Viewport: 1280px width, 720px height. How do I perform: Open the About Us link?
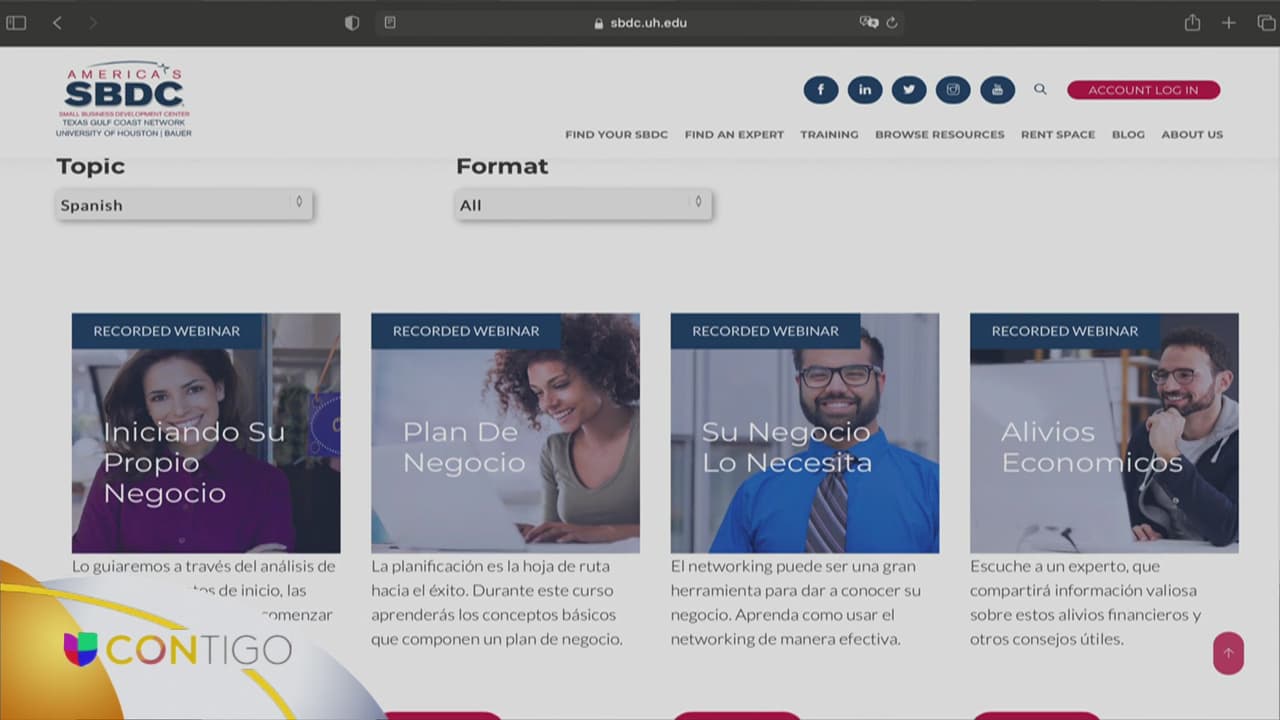[x=1192, y=134]
